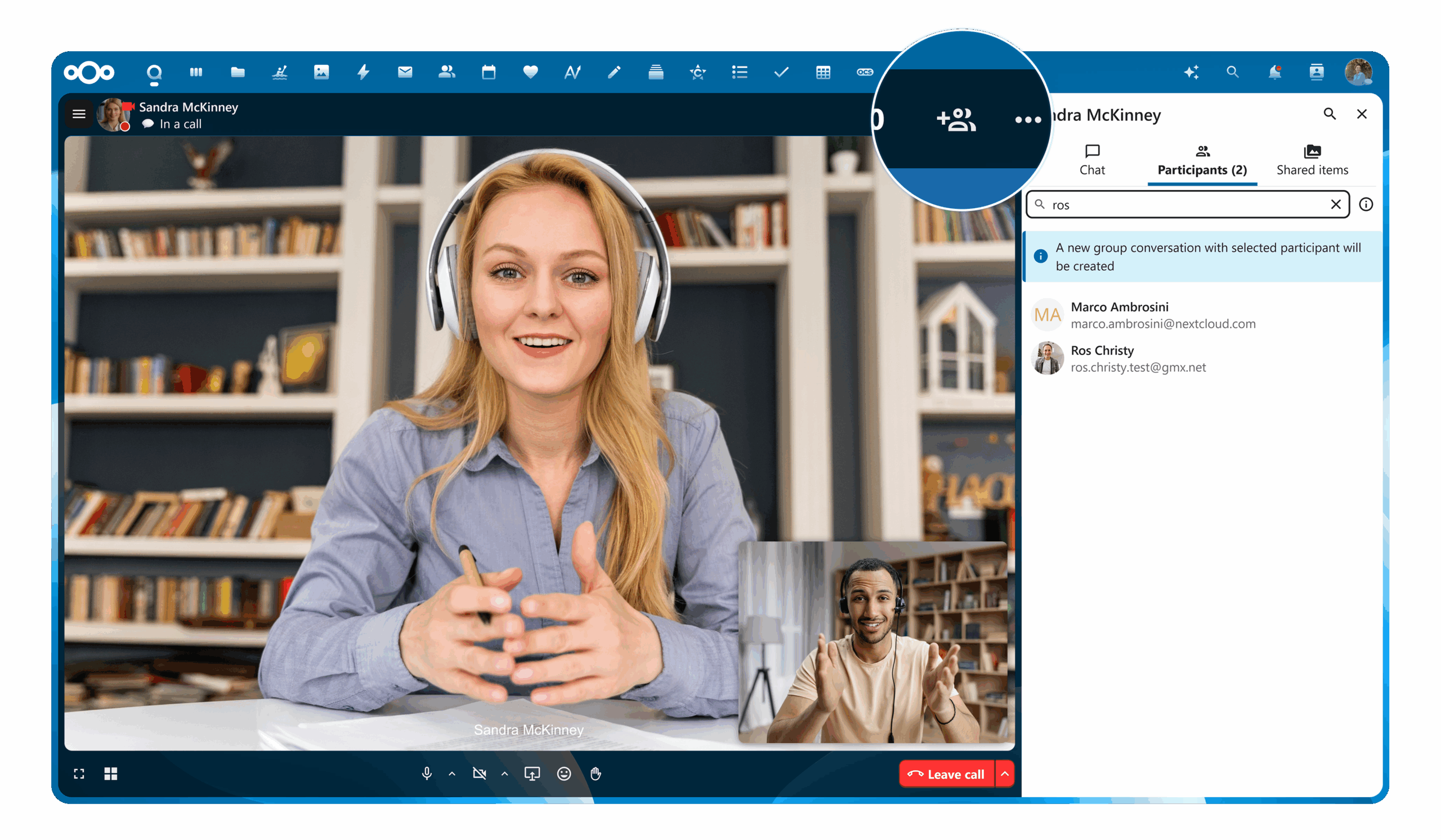The height and width of the screenshot is (840, 1441).
Task: Open the Mail app icon
Action: coord(405,72)
